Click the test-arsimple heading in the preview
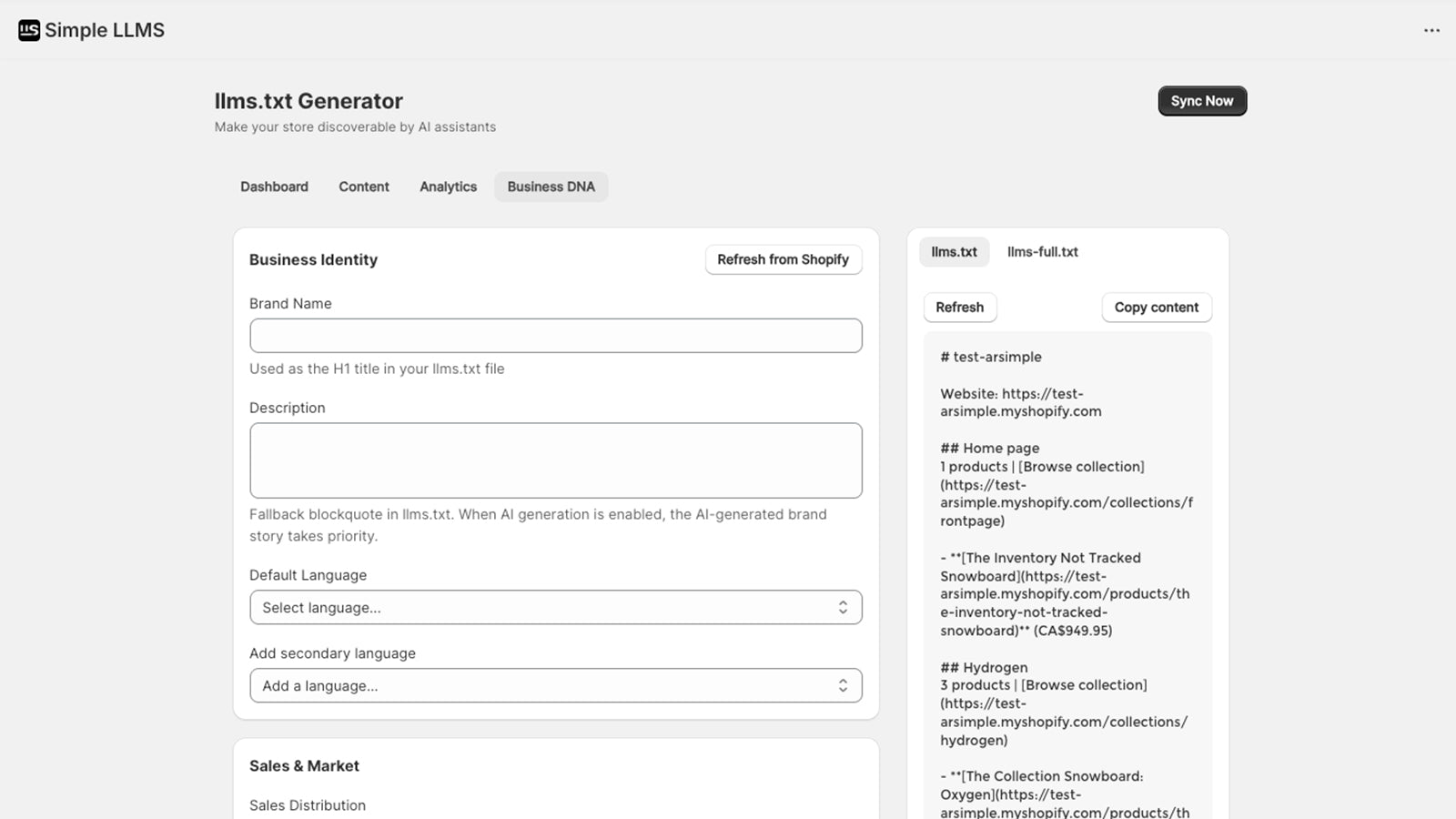 point(991,357)
